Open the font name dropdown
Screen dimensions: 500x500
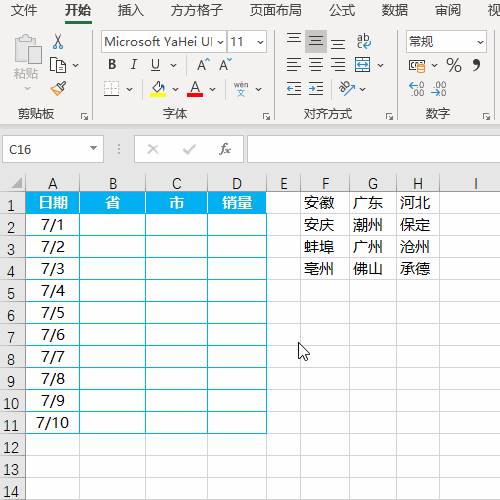(220, 42)
